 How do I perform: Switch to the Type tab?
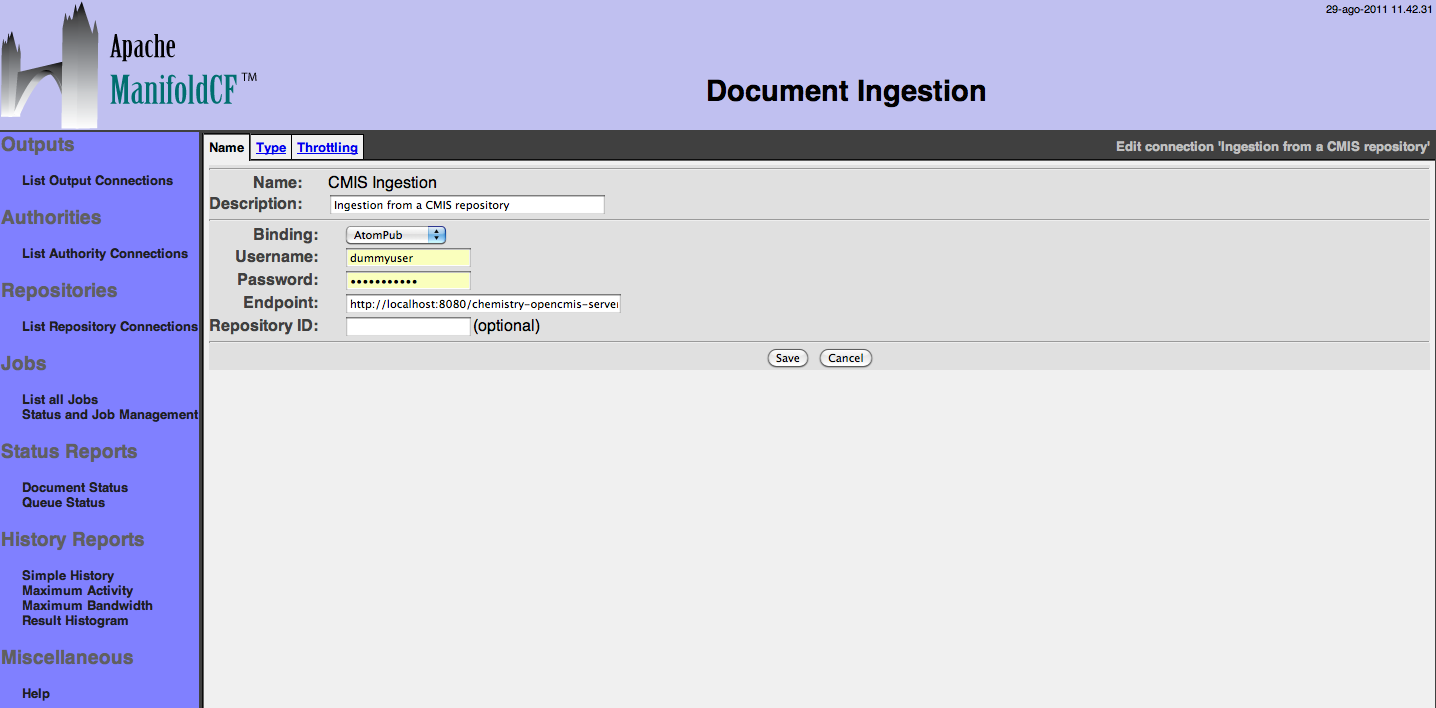click(x=271, y=148)
